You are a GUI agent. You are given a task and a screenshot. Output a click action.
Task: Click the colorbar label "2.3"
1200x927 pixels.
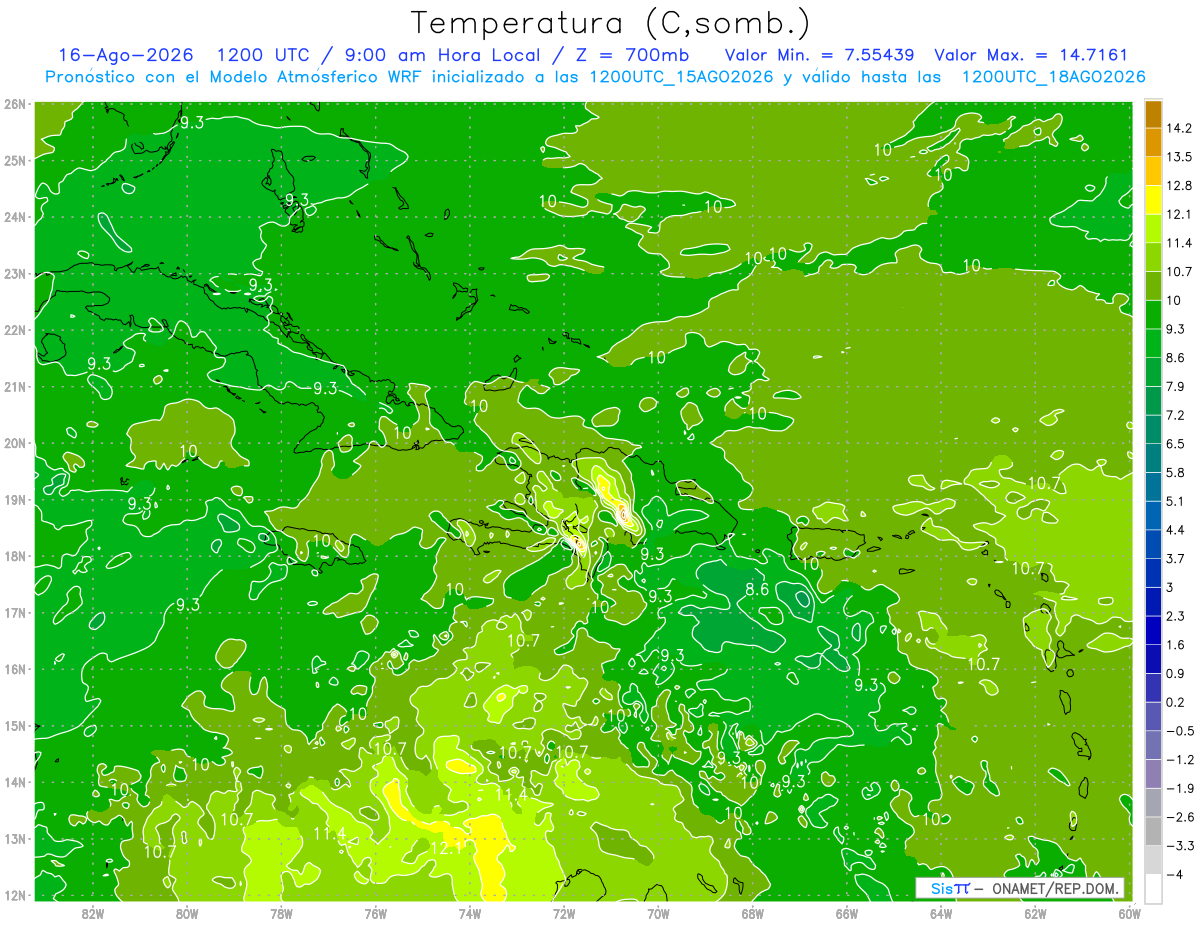click(1176, 616)
